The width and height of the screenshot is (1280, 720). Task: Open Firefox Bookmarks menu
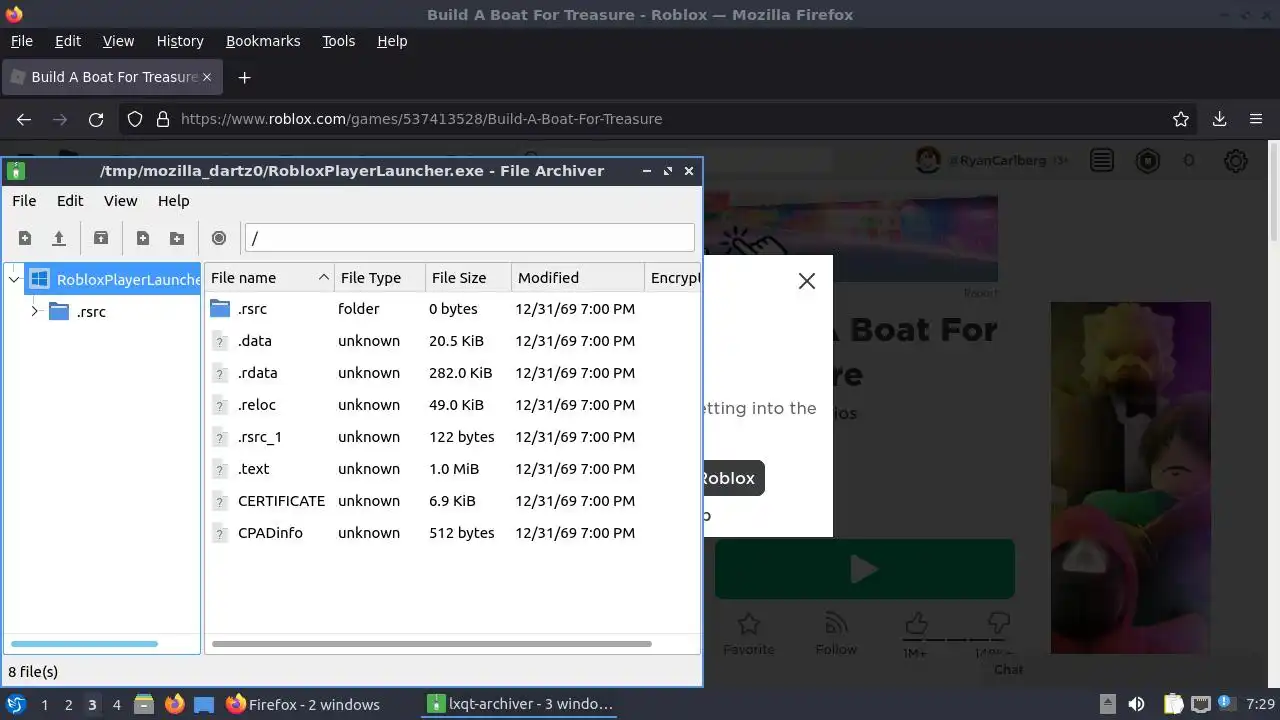(x=263, y=41)
